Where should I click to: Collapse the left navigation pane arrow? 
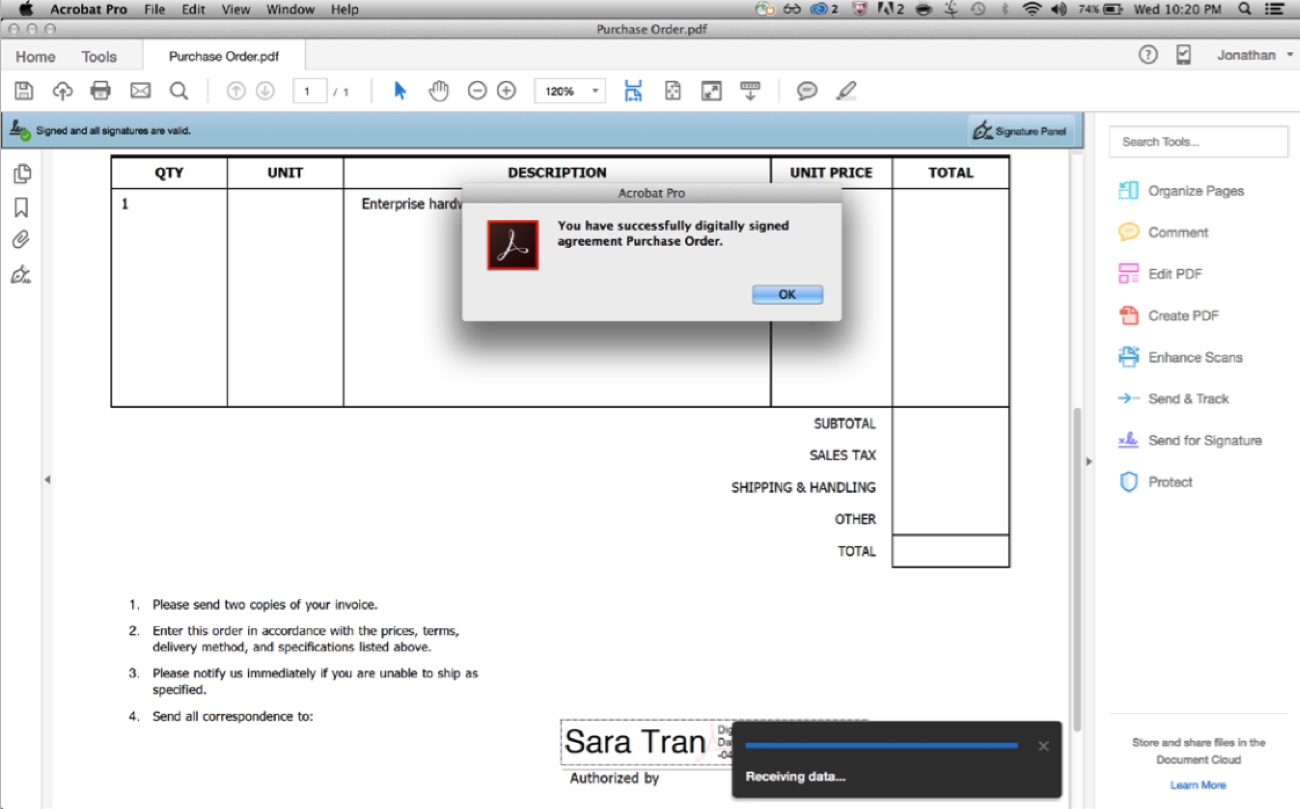[47, 480]
